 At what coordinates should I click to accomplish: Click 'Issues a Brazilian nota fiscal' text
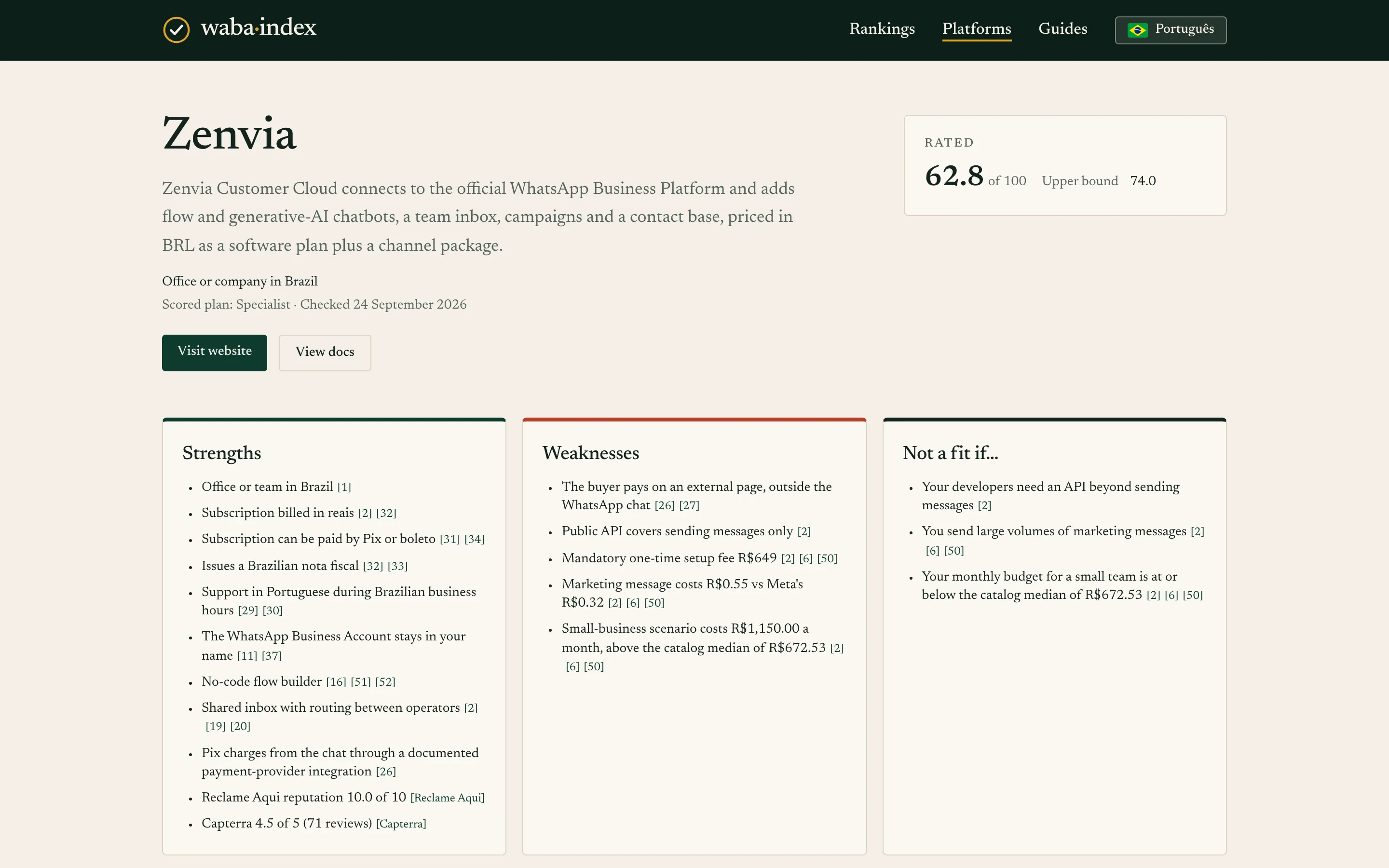coord(280,566)
